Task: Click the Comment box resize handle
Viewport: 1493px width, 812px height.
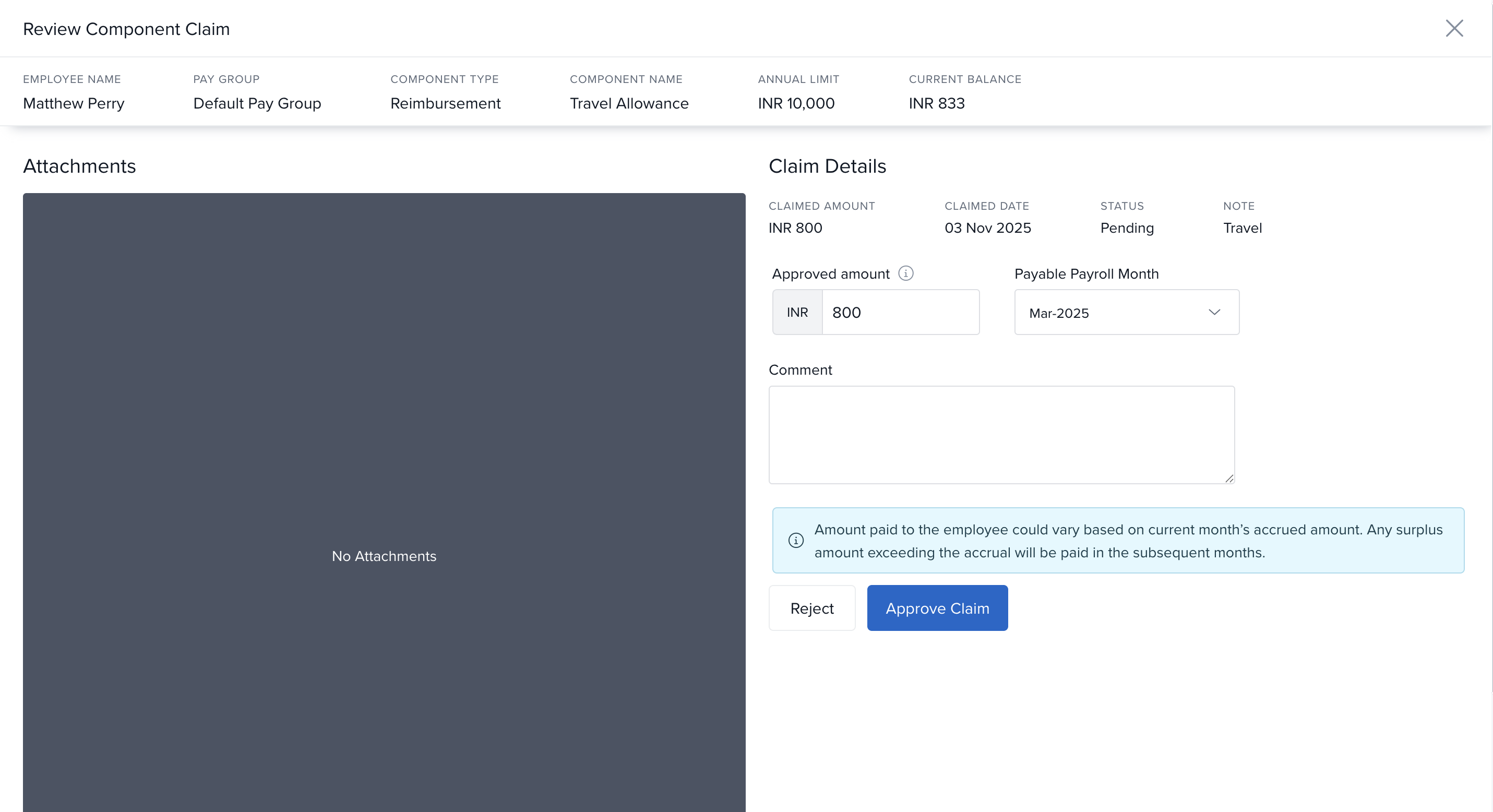Action: pos(1229,478)
